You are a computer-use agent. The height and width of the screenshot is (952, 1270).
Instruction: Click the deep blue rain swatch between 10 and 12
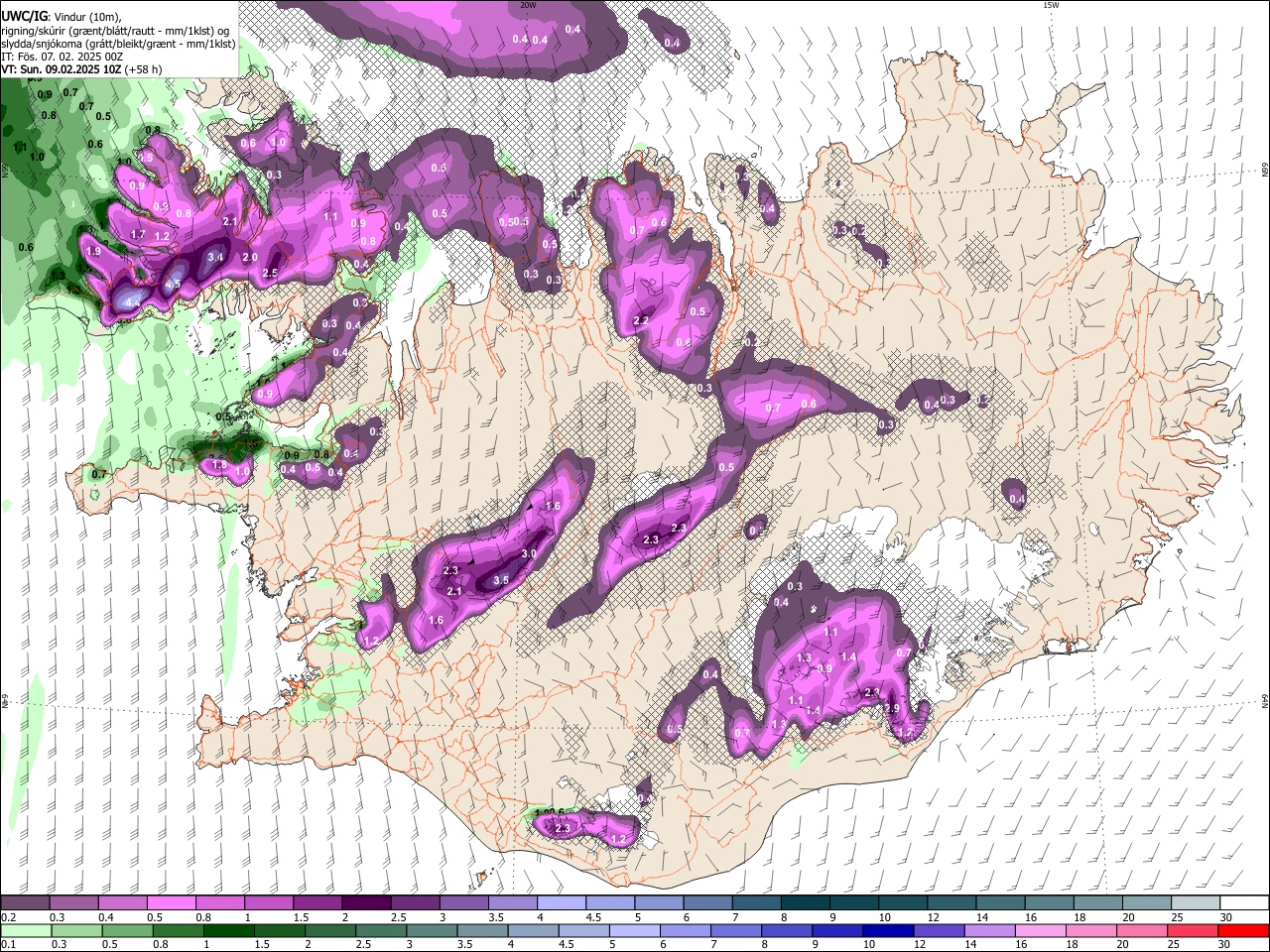pos(886,930)
